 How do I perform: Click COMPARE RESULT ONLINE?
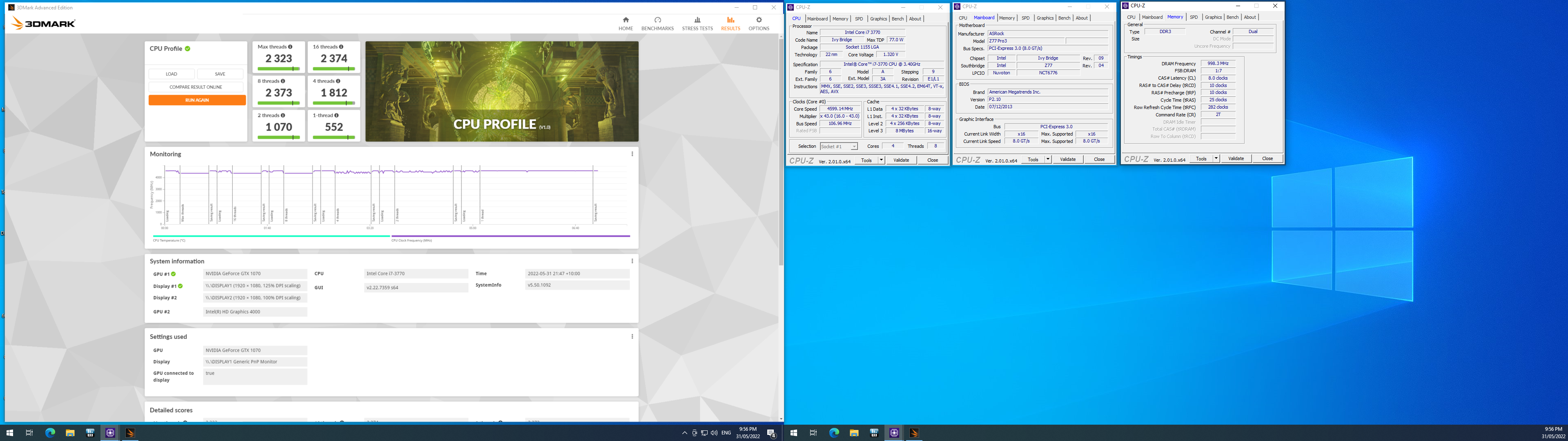click(x=196, y=87)
